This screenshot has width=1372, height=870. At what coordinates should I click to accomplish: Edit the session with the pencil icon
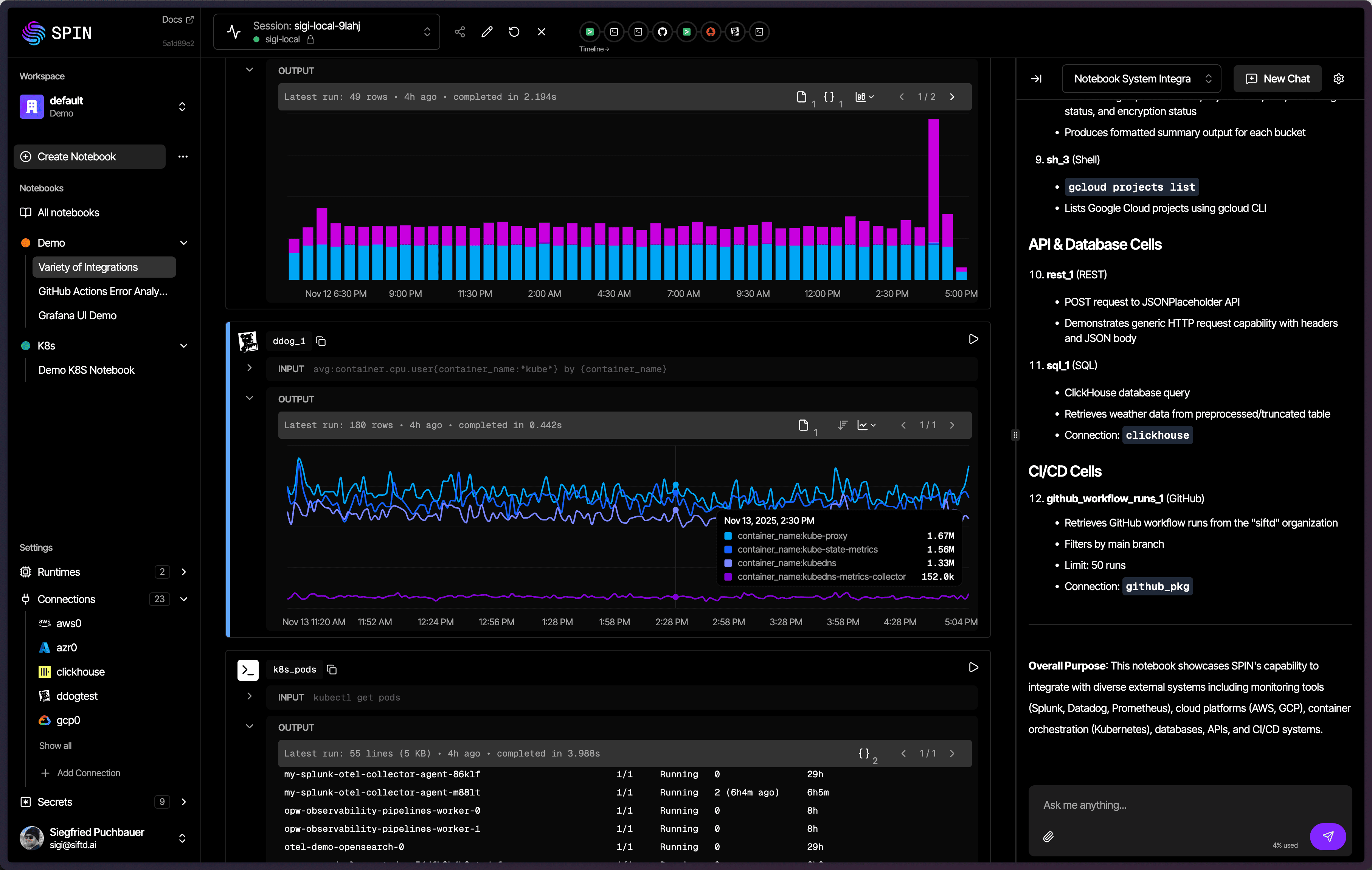487,32
